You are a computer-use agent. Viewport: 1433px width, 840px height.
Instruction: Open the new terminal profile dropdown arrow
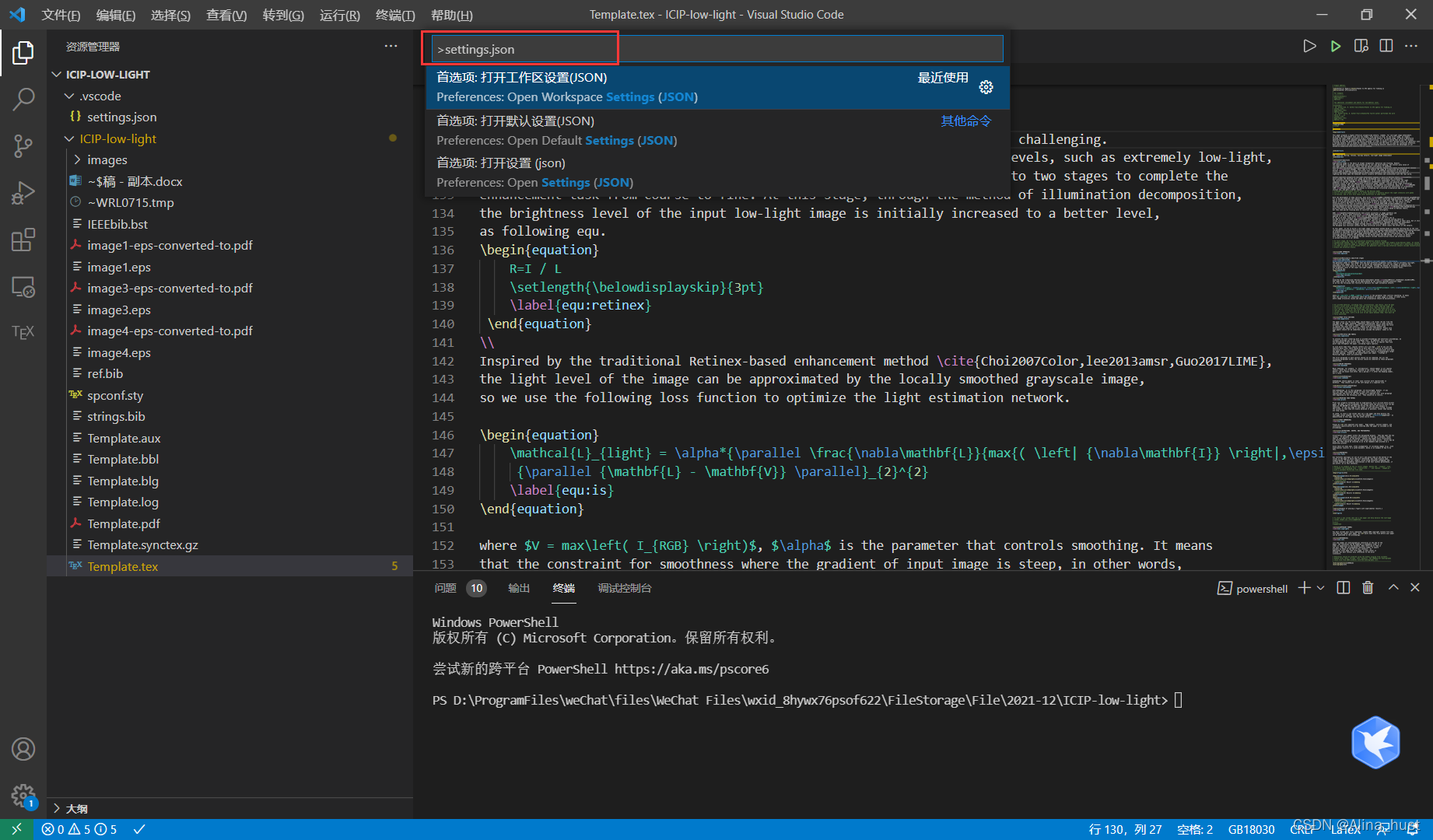[1320, 588]
